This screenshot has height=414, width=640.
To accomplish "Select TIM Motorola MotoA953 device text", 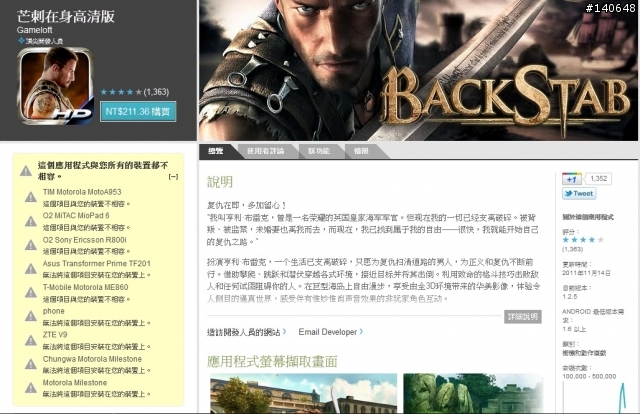I will pos(82,192).
